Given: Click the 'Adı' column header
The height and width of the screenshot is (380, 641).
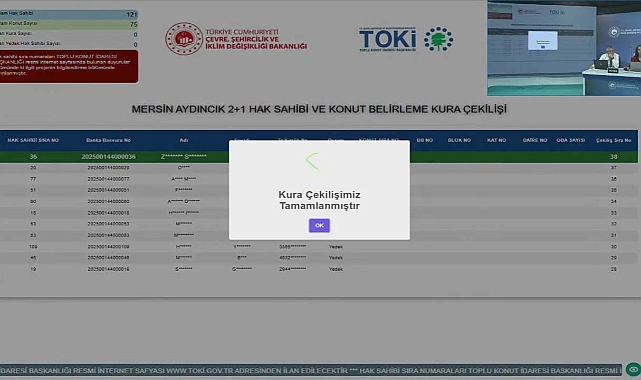Looking at the screenshot, I should (x=184, y=140).
